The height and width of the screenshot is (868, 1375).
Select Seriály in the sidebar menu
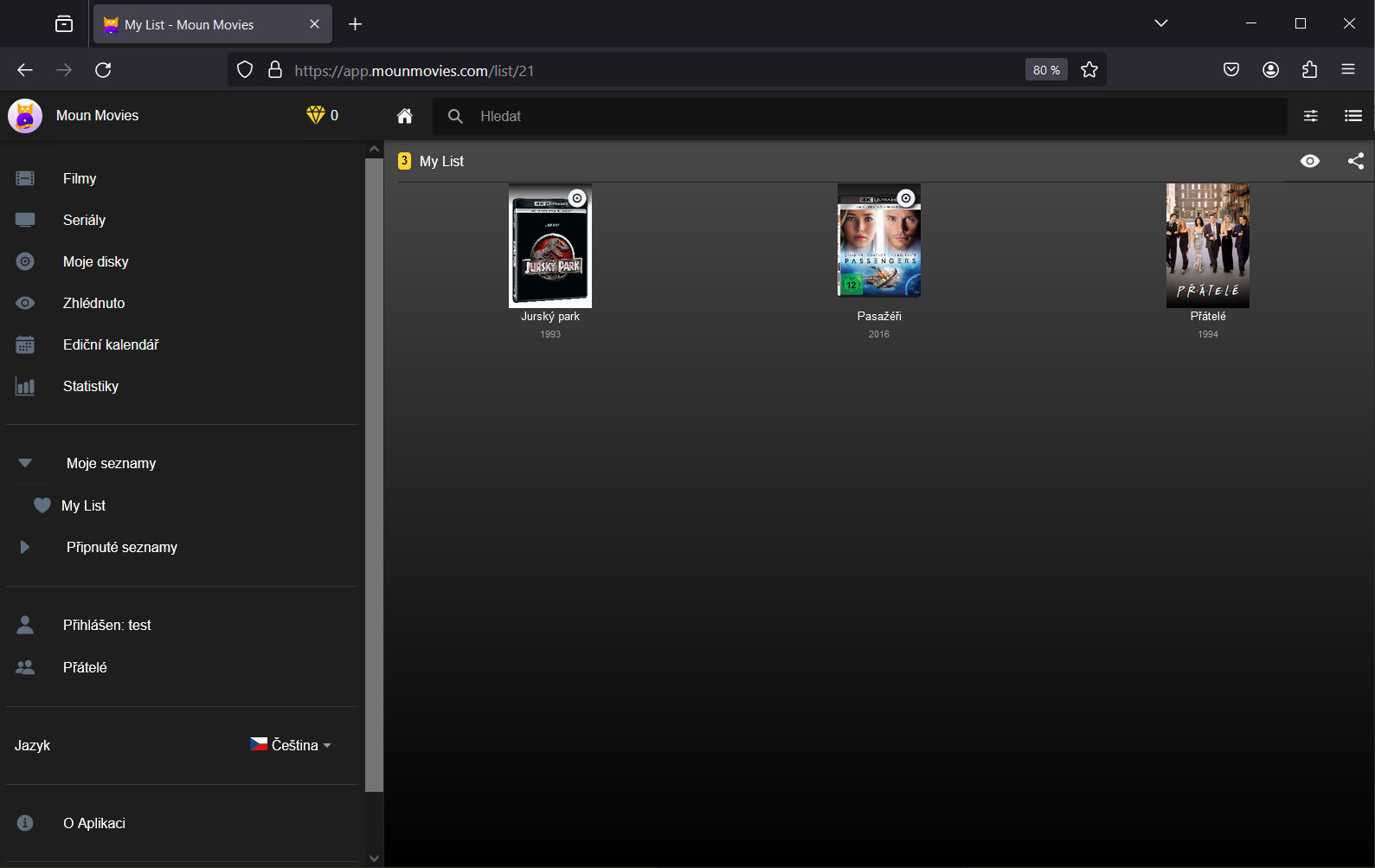click(x=84, y=220)
